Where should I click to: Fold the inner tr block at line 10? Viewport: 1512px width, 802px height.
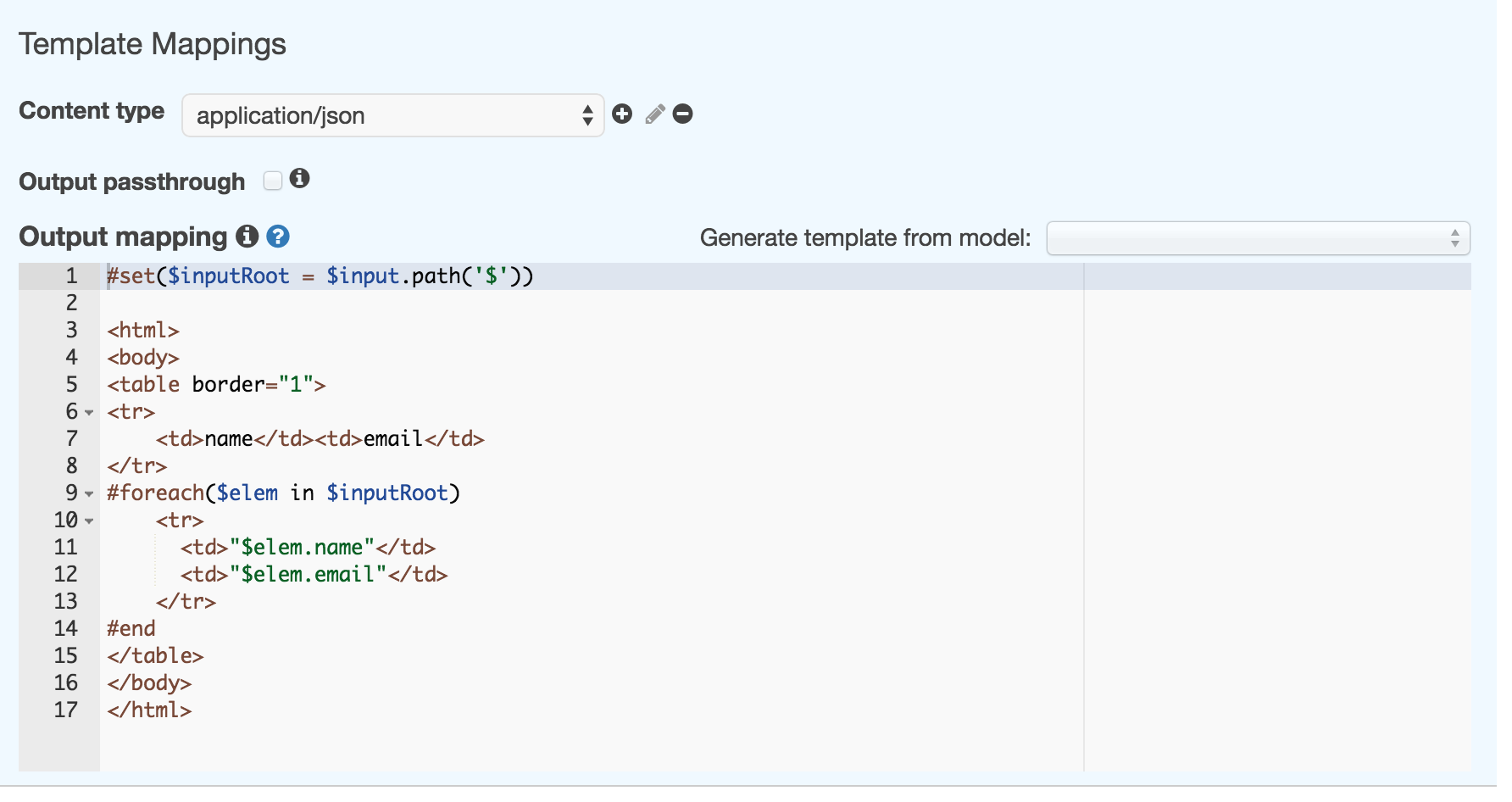pyautogui.click(x=89, y=521)
